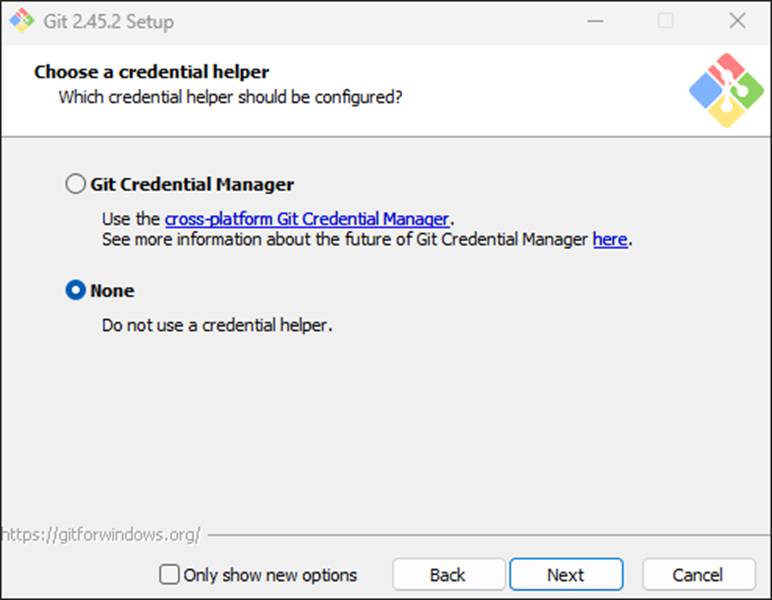Go to the previous step with Back

coord(447,575)
